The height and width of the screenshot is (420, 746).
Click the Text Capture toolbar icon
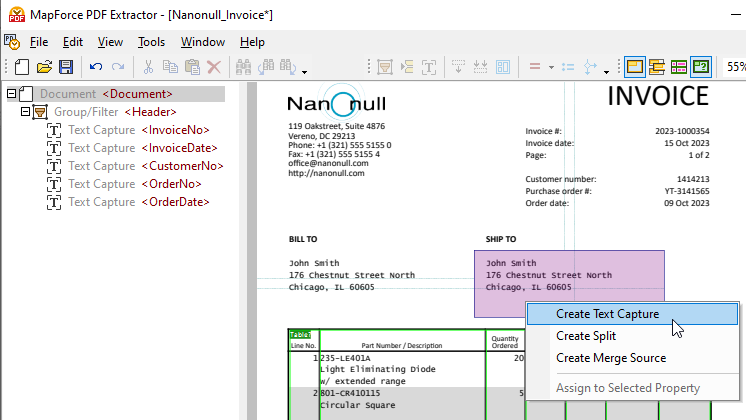point(428,67)
